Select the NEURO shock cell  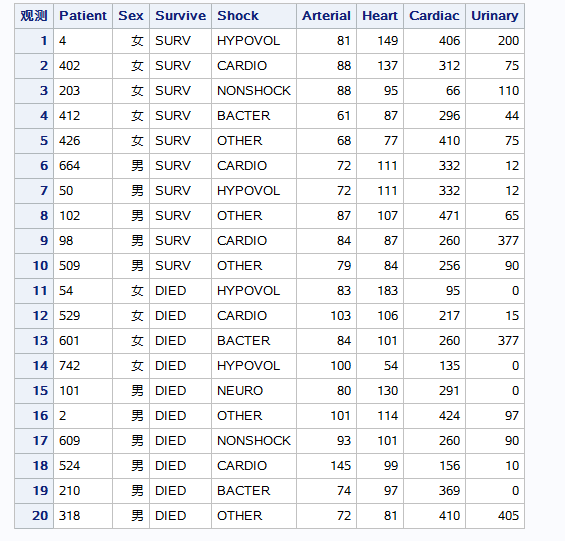point(254,391)
